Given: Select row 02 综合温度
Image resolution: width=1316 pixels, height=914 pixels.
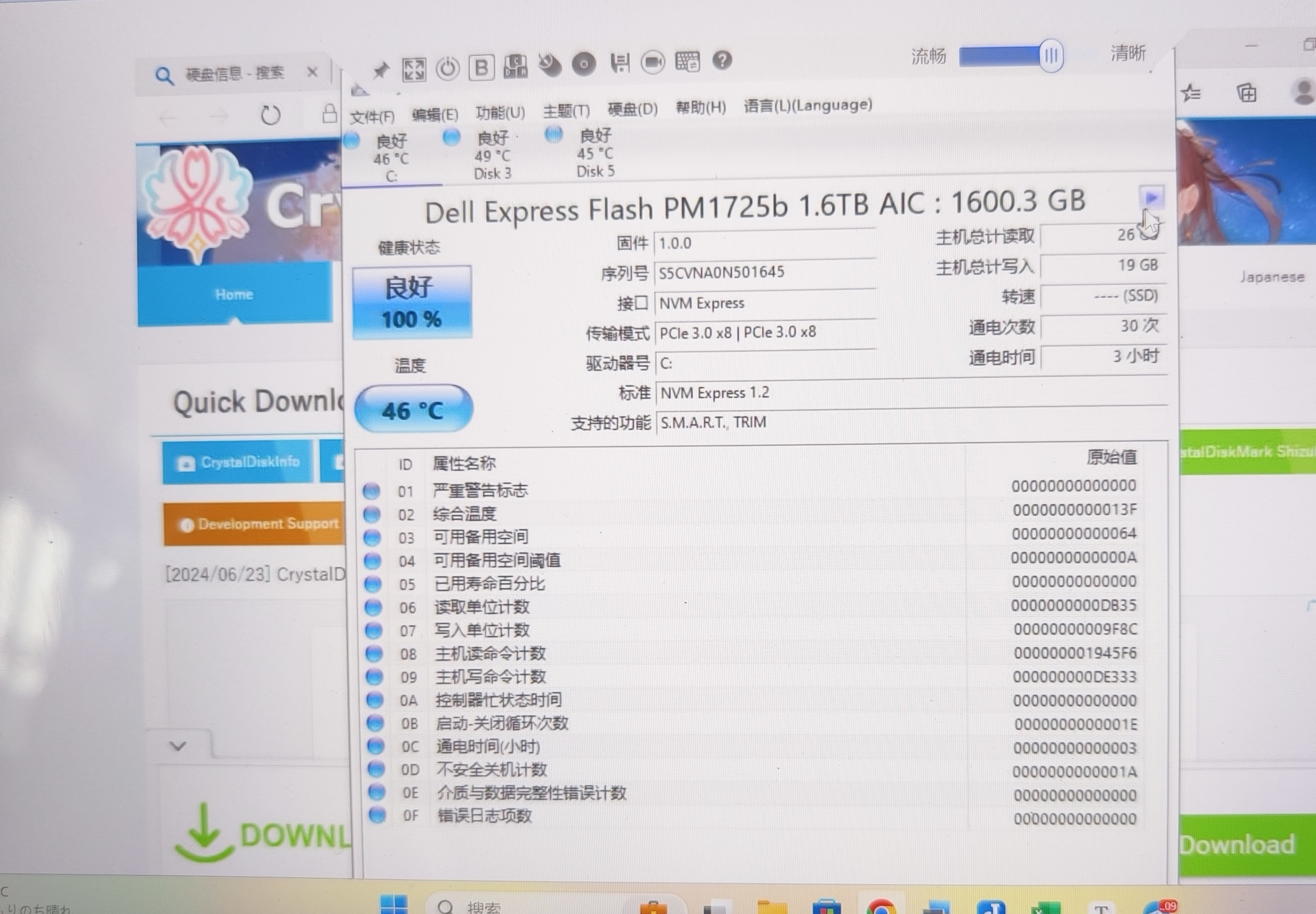Looking at the screenshot, I should tap(751, 512).
